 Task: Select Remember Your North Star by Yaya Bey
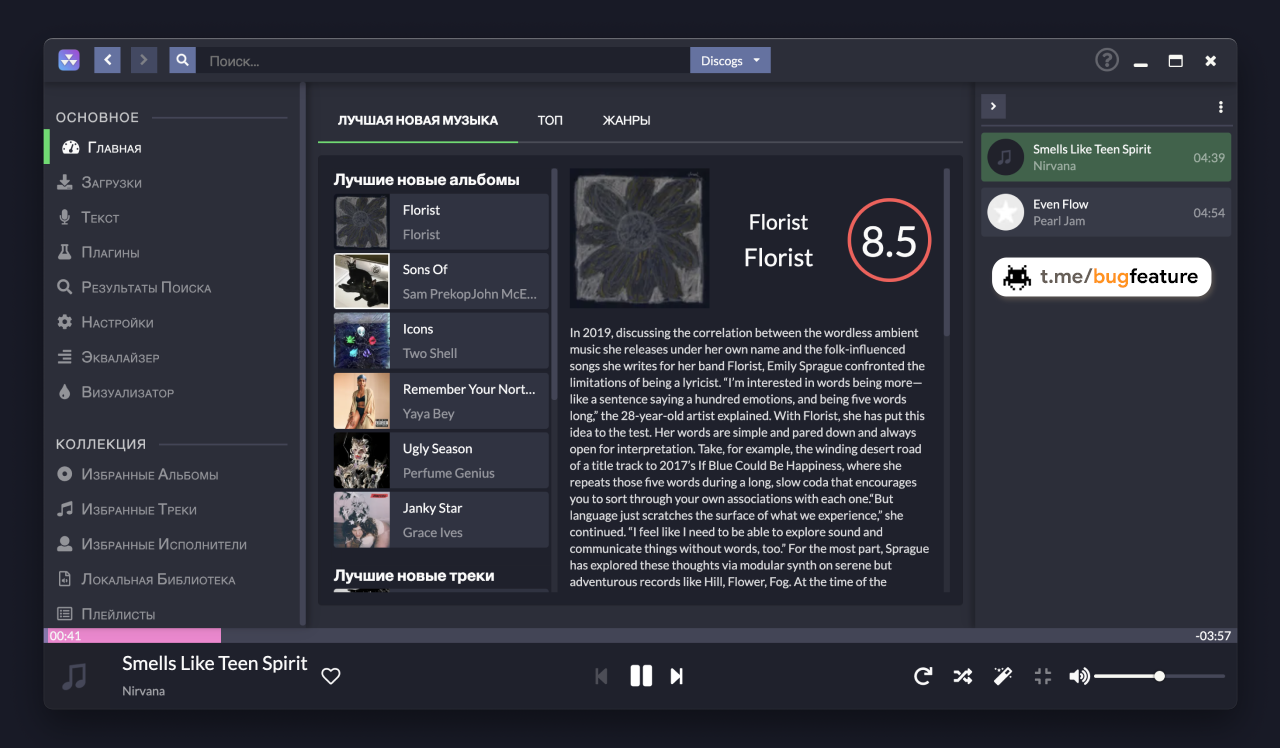441,401
